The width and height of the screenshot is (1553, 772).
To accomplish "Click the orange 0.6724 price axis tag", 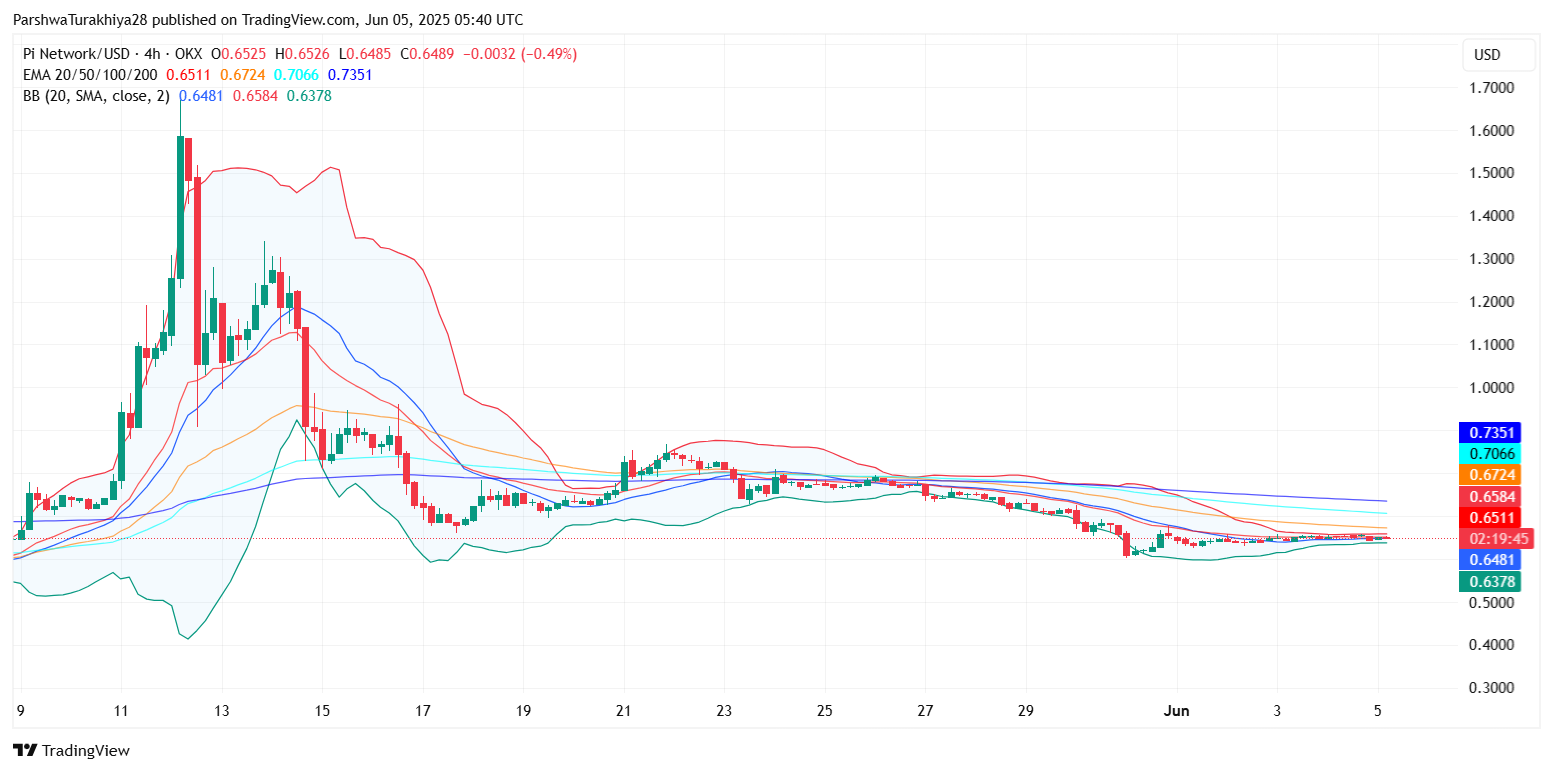I will (x=1490, y=475).
